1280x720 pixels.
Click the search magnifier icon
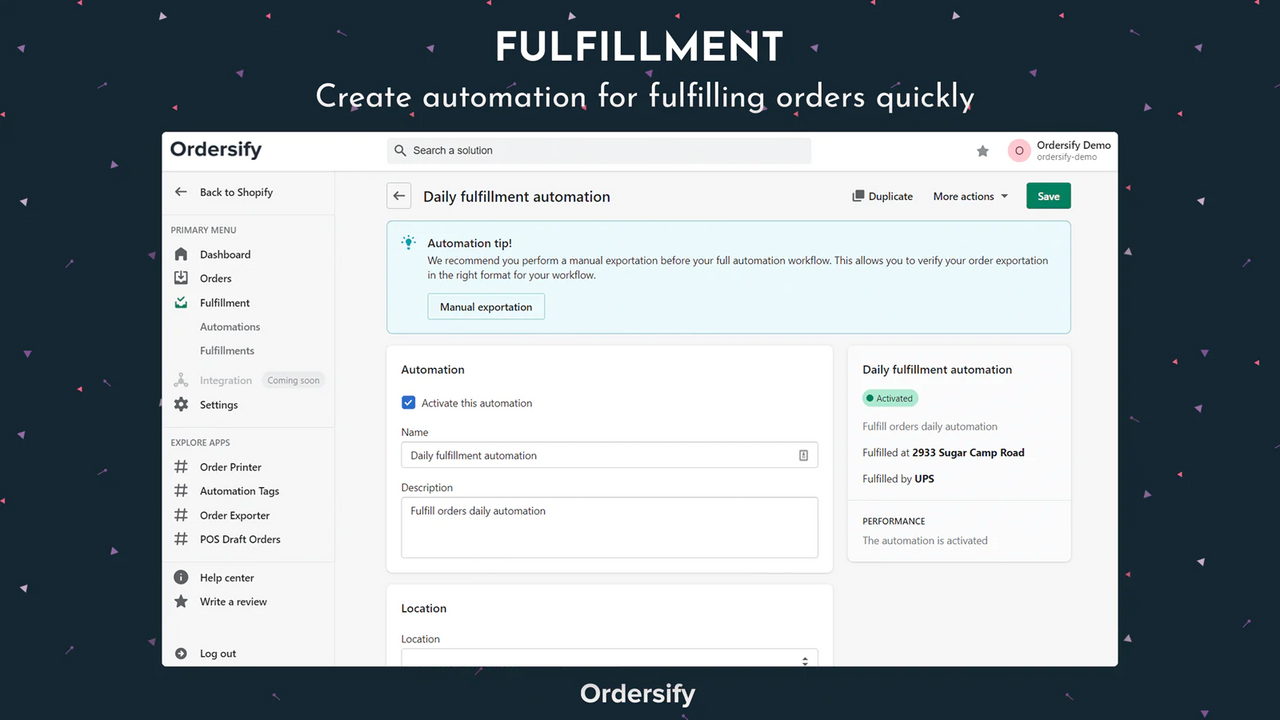401,150
